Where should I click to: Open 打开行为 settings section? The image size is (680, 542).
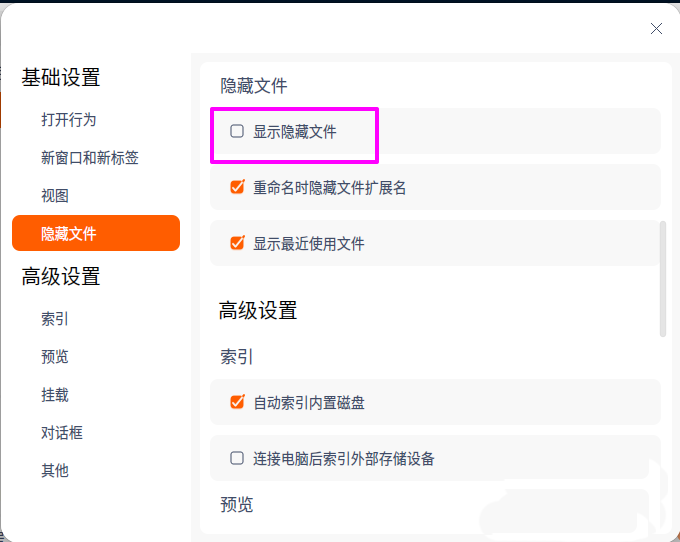(x=69, y=119)
